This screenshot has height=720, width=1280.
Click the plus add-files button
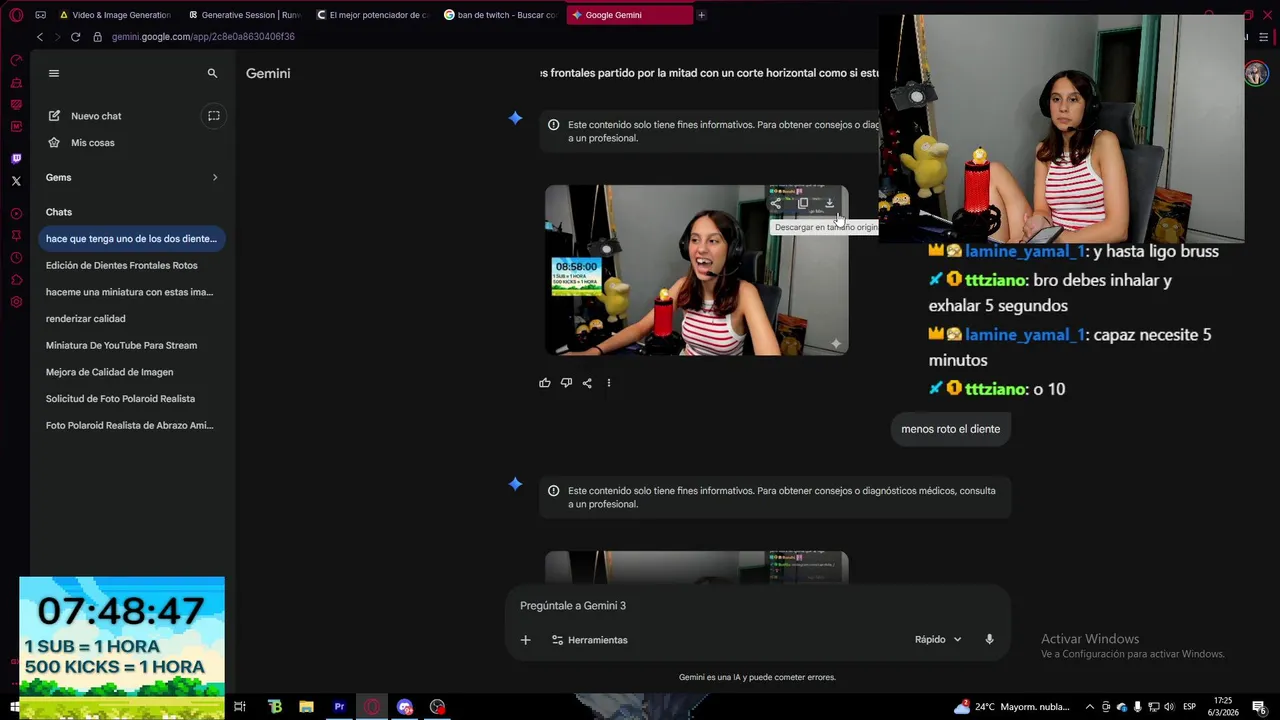pos(525,640)
